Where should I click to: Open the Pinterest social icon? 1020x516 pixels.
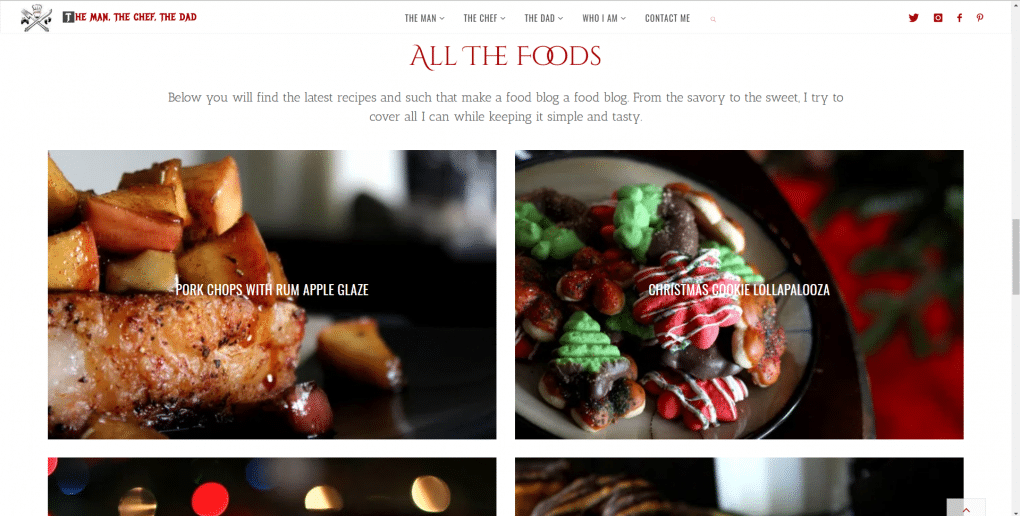tap(980, 18)
